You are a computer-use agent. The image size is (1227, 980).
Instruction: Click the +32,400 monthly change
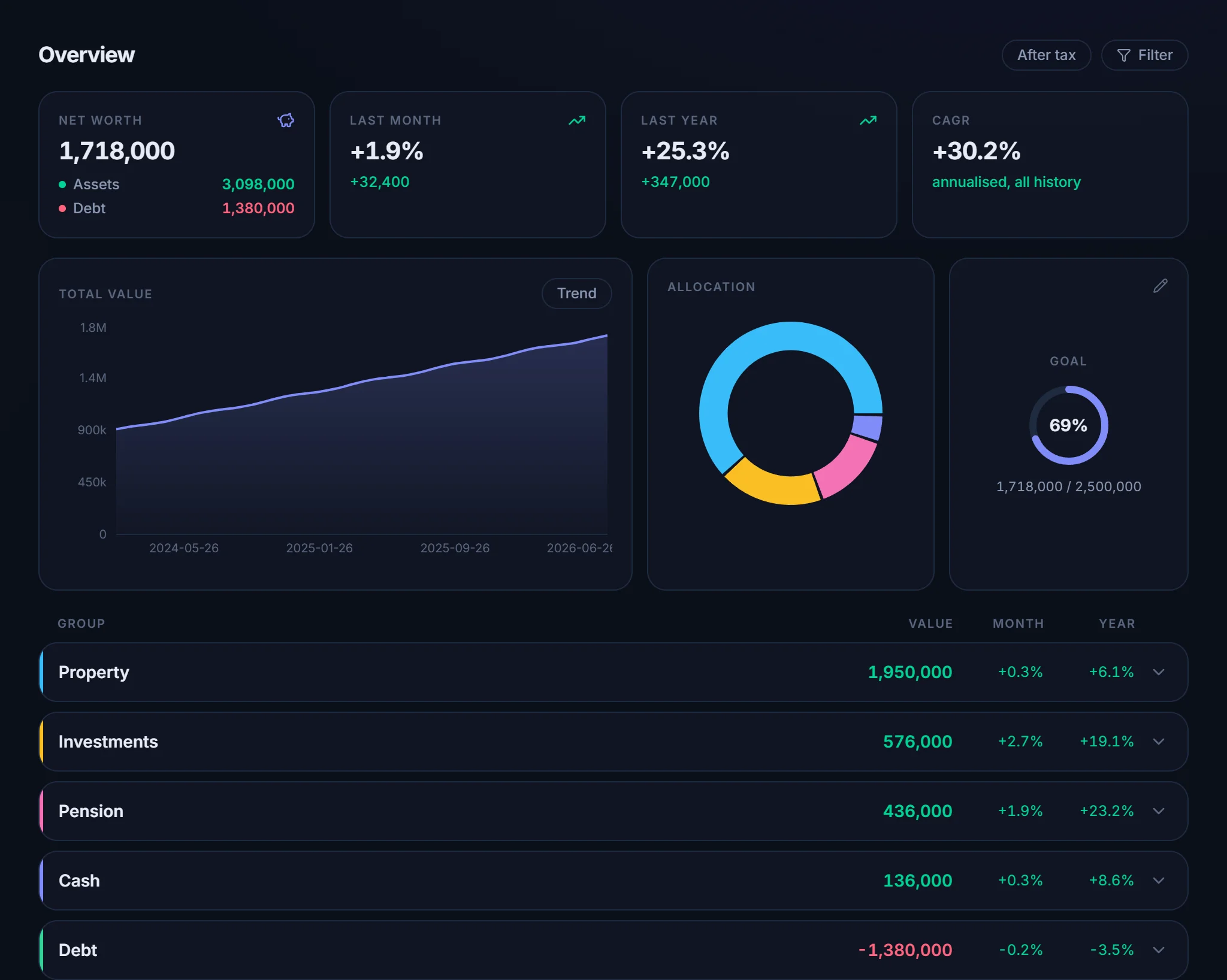tap(380, 182)
